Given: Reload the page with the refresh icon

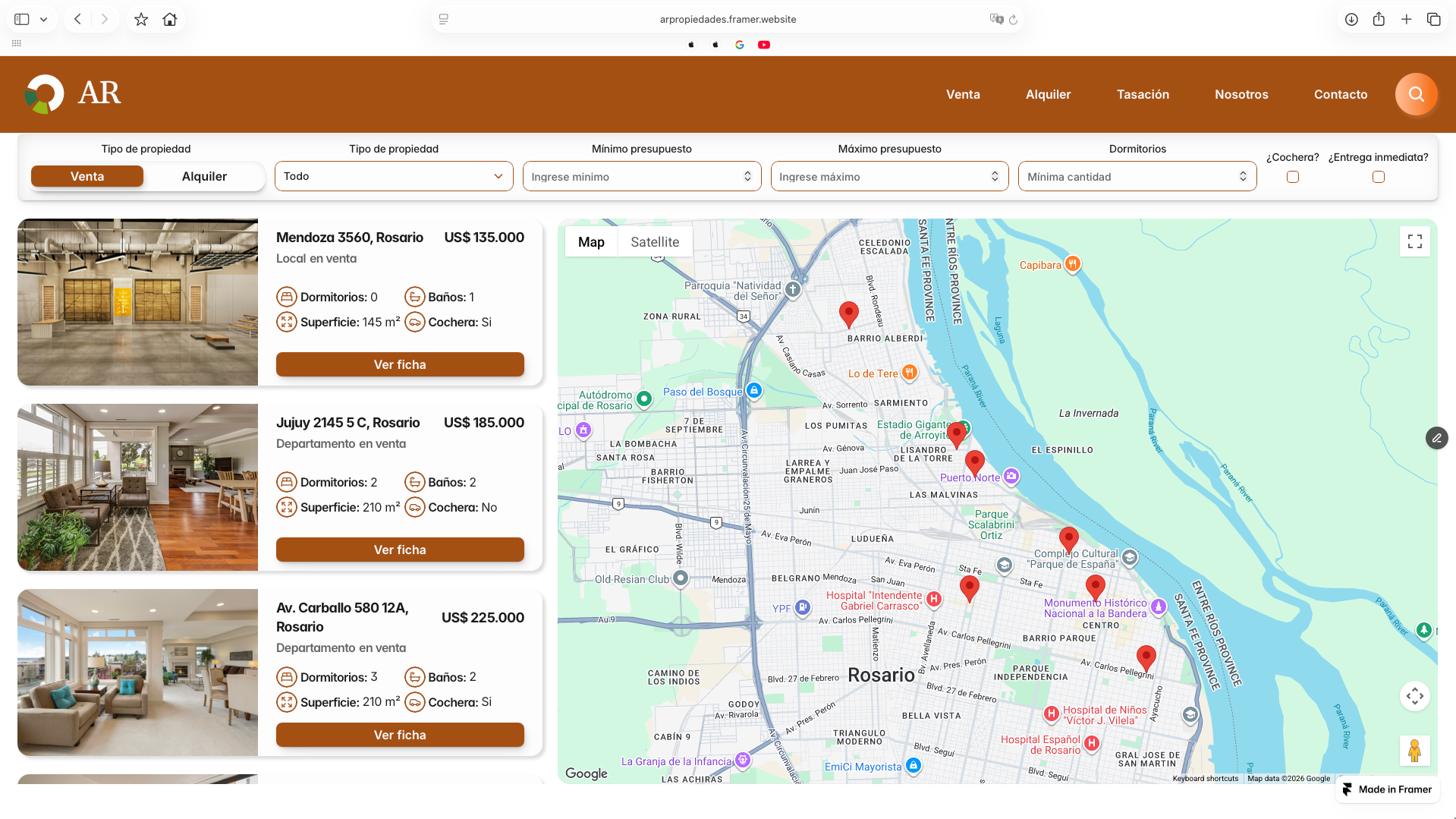Looking at the screenshot, I should tap(1013, 19).
